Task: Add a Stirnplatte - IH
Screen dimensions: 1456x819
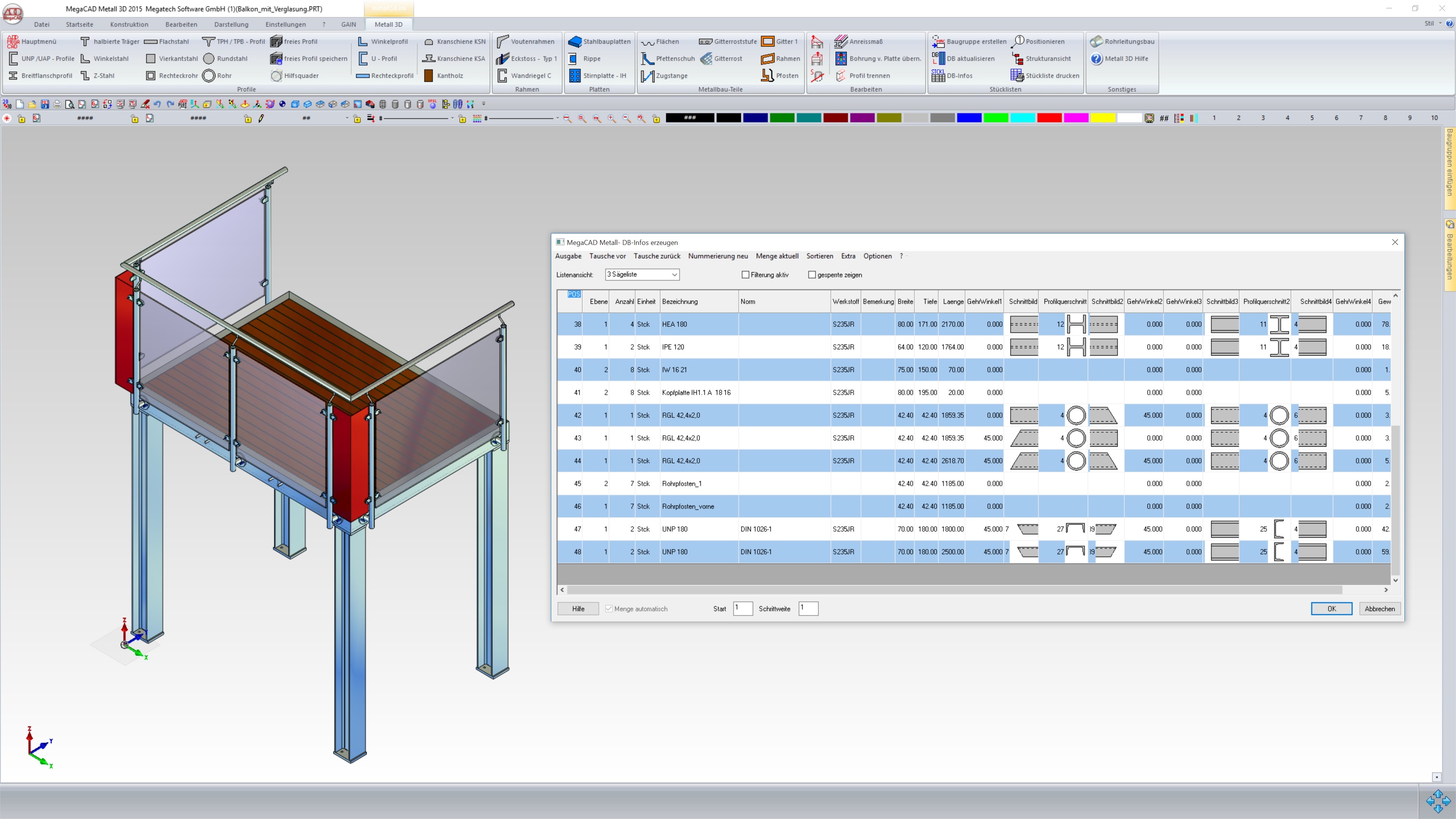Action: click(x=598, y=75)
